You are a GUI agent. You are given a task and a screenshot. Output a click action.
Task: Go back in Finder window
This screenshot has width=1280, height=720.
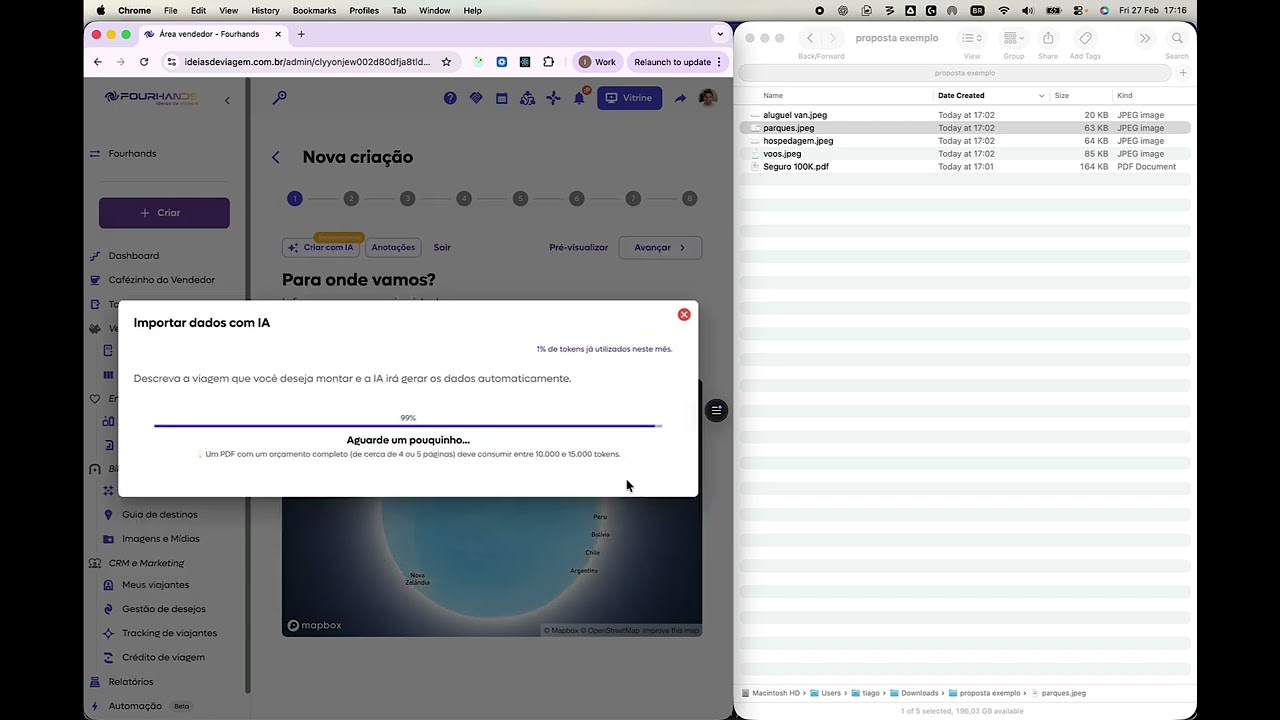click(x=810, y=38)
